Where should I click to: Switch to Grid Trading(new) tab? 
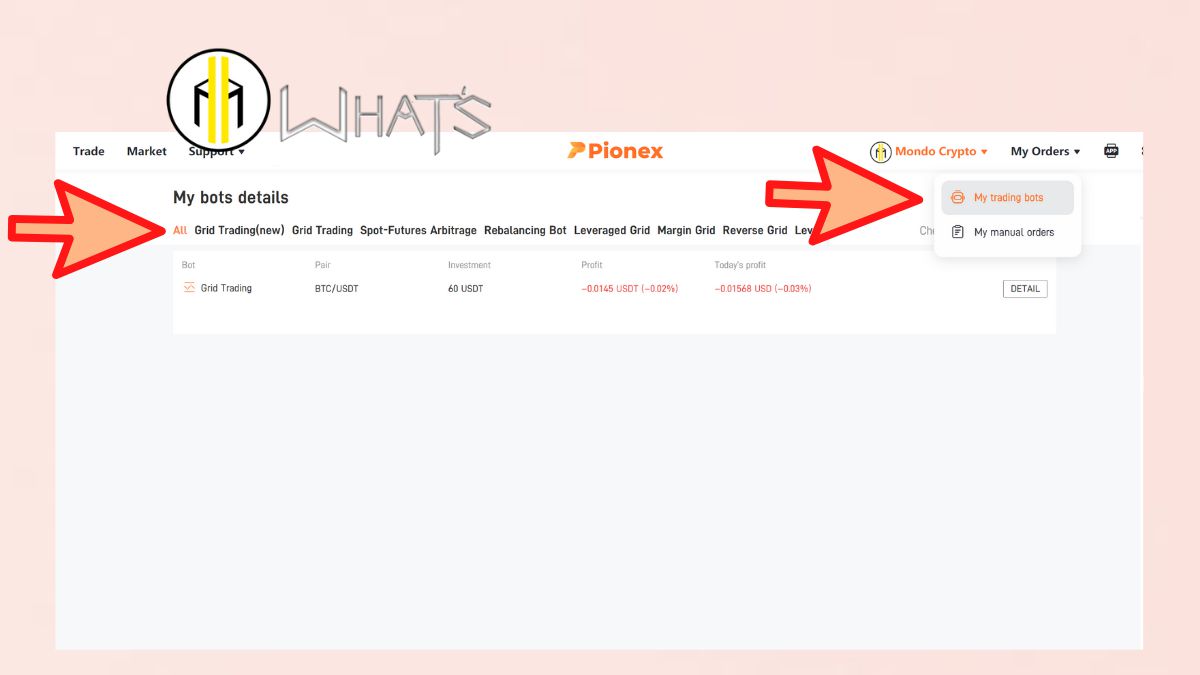pyautogui.click(x=239, y=230)
